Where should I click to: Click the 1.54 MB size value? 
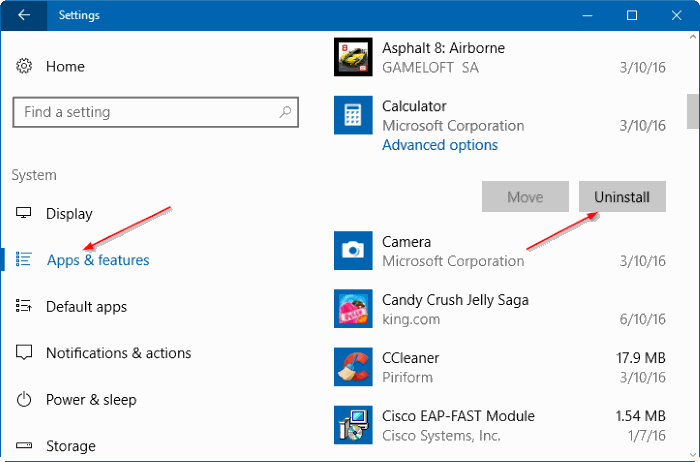pyautogui.click(x=641, y=416)
